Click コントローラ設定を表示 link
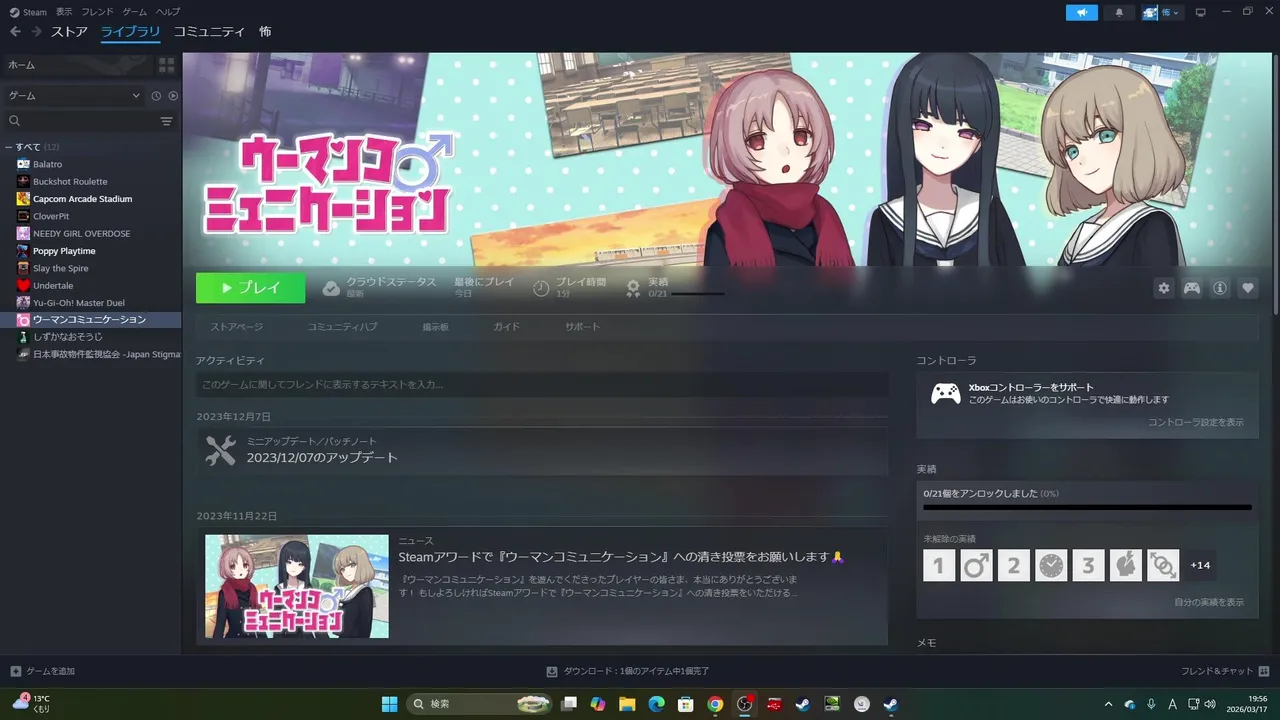Image resolution: width=1280 pixels, height=720 pixels. (1196, 422)
